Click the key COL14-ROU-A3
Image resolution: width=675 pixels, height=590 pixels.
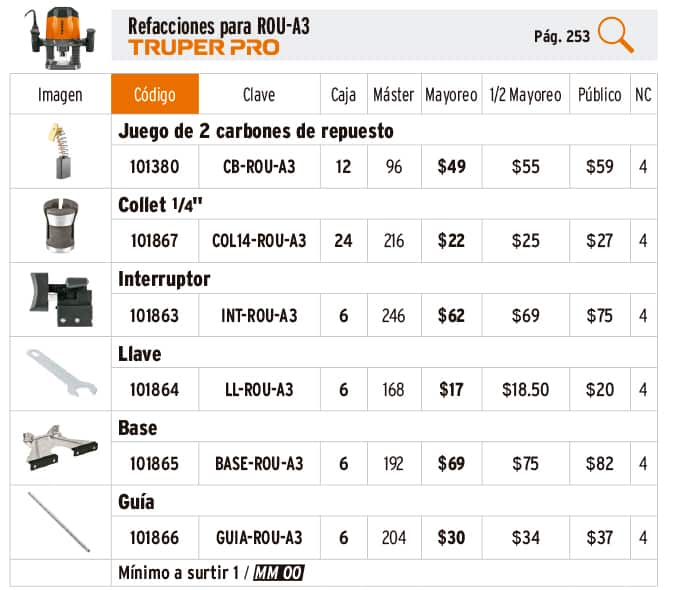pos(259,241)
